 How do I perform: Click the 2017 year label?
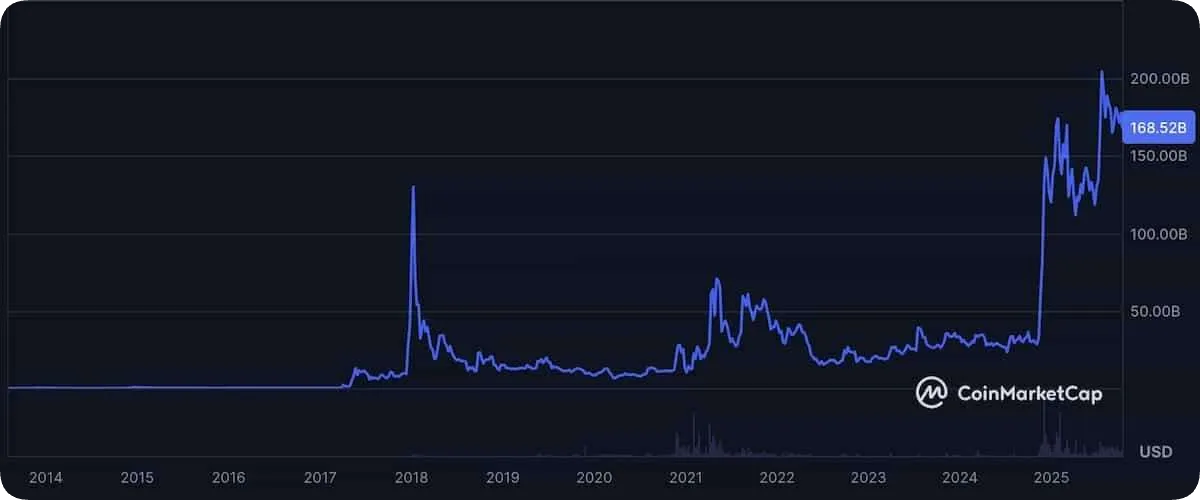point(320,478)
